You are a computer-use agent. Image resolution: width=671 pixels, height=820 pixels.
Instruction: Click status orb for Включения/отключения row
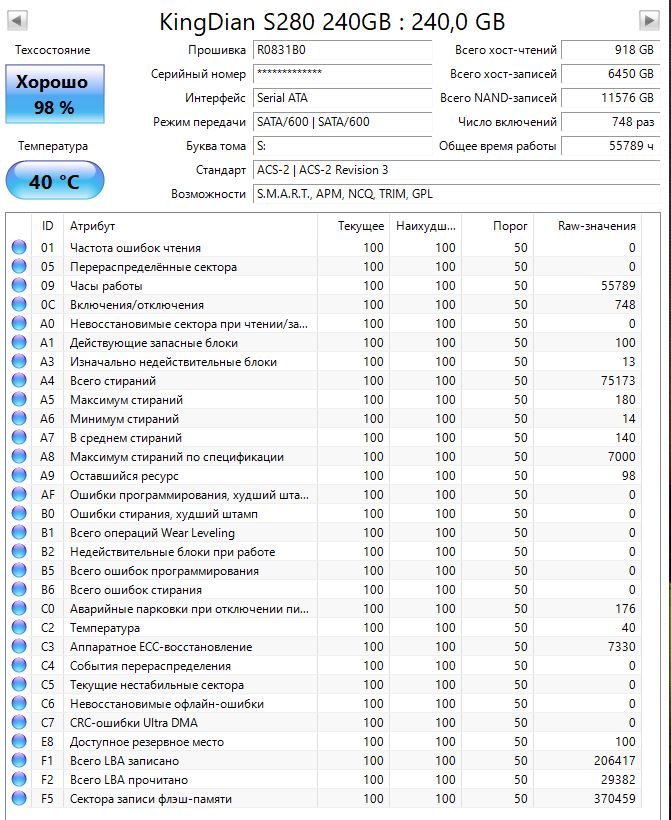coord(19,304)
